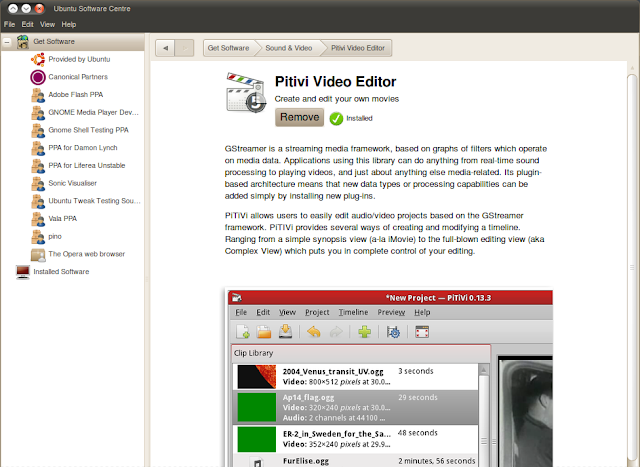Image resolution: width=640 pixels, height=467 pixels.
Task: Click the black-and-white video preview image
Action: point(525,412)
